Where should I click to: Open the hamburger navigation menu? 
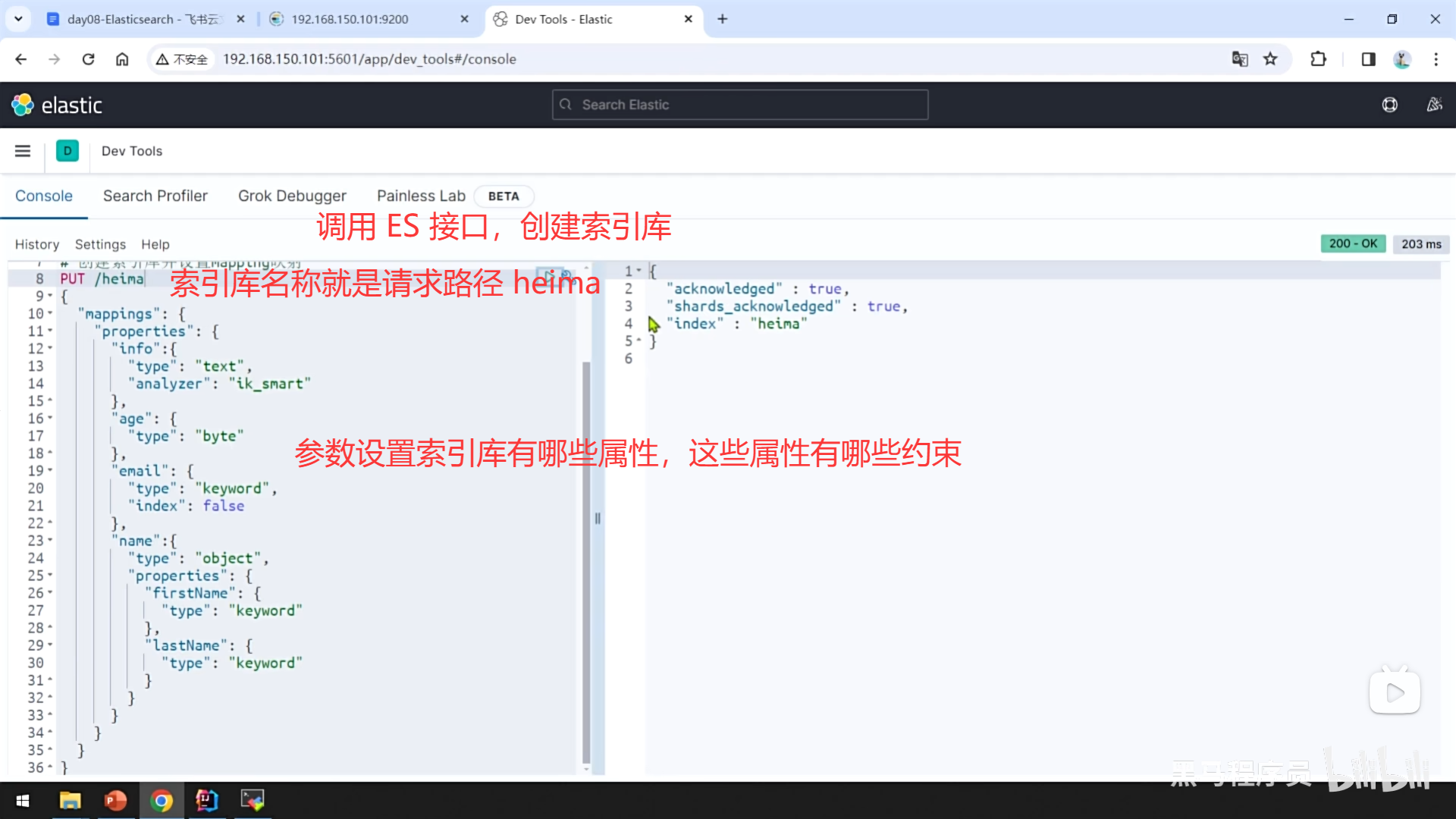tap(23, 151)
